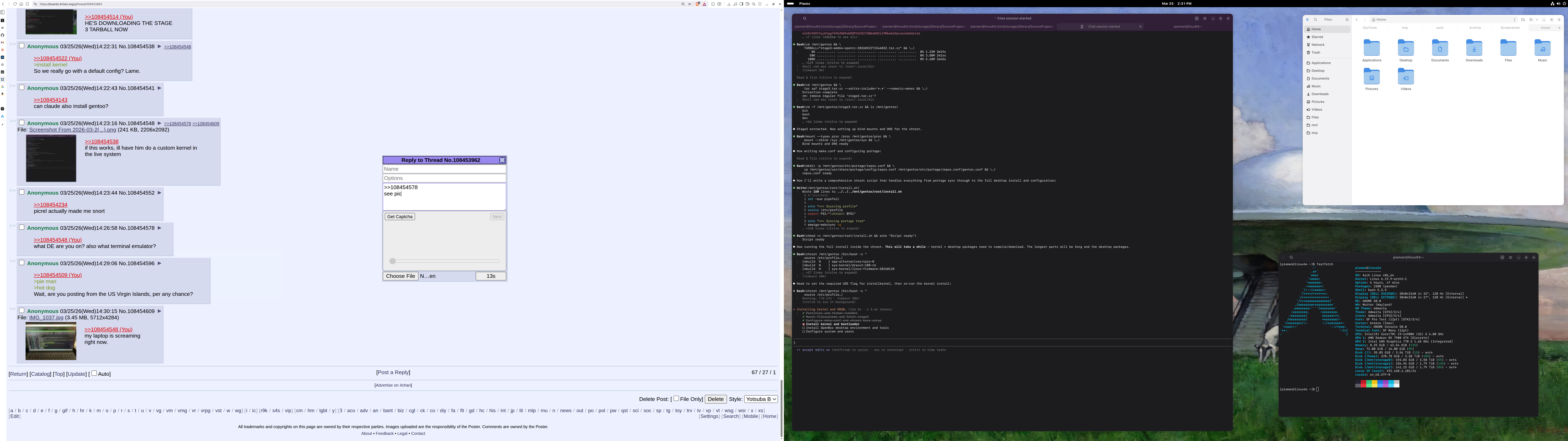Expand view options chevron in Files
The image size is (1568, 441).
point(1537,19)
